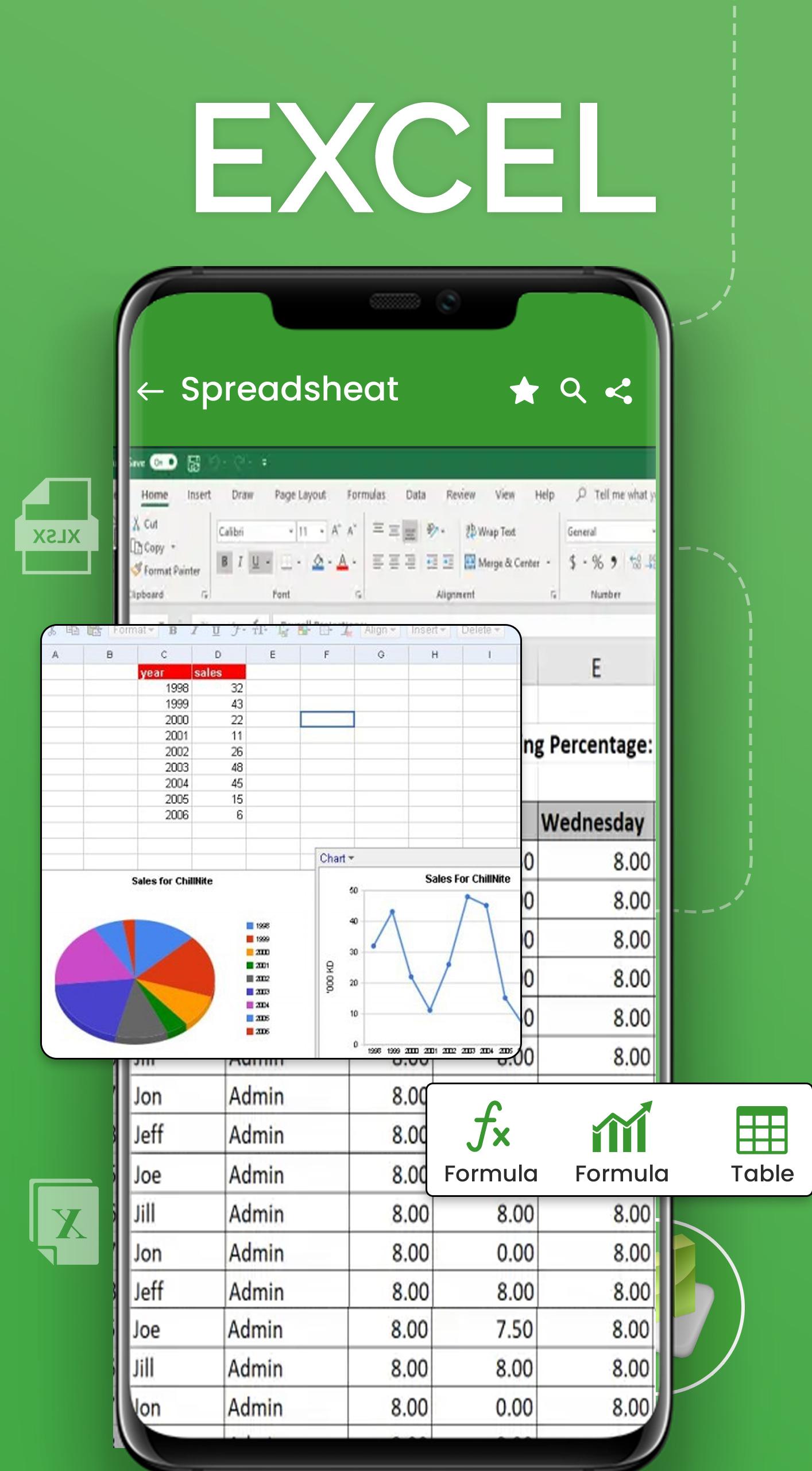Tap the share icon in the app header
The width and height of the screenshot is (812, 1471).
pyautogui.click(x=618, y=391)
